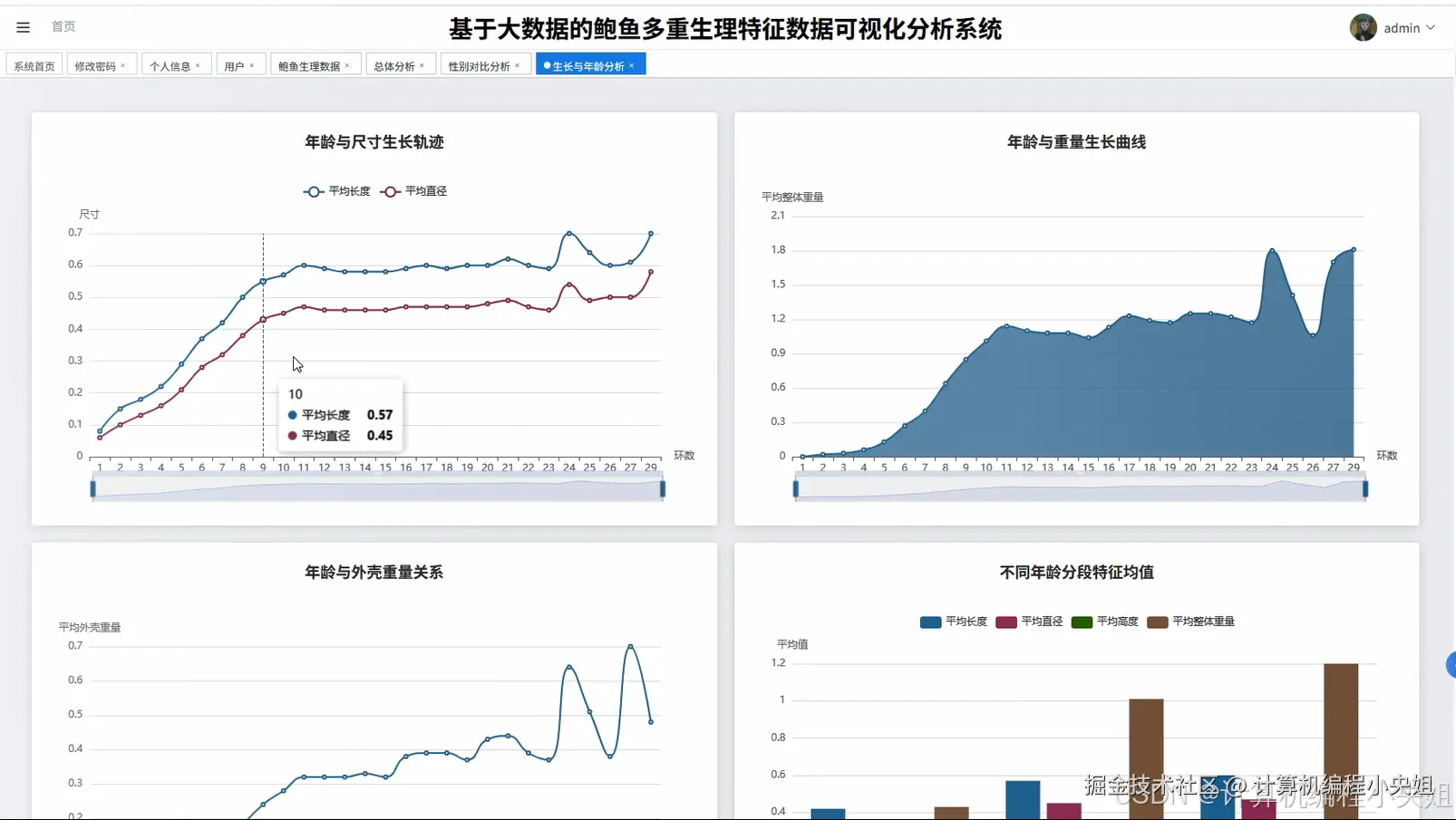The height and width of the screenshot is (820, 1456).
Task: Click the blue floating button at right edge
Action: point(1451,665)
